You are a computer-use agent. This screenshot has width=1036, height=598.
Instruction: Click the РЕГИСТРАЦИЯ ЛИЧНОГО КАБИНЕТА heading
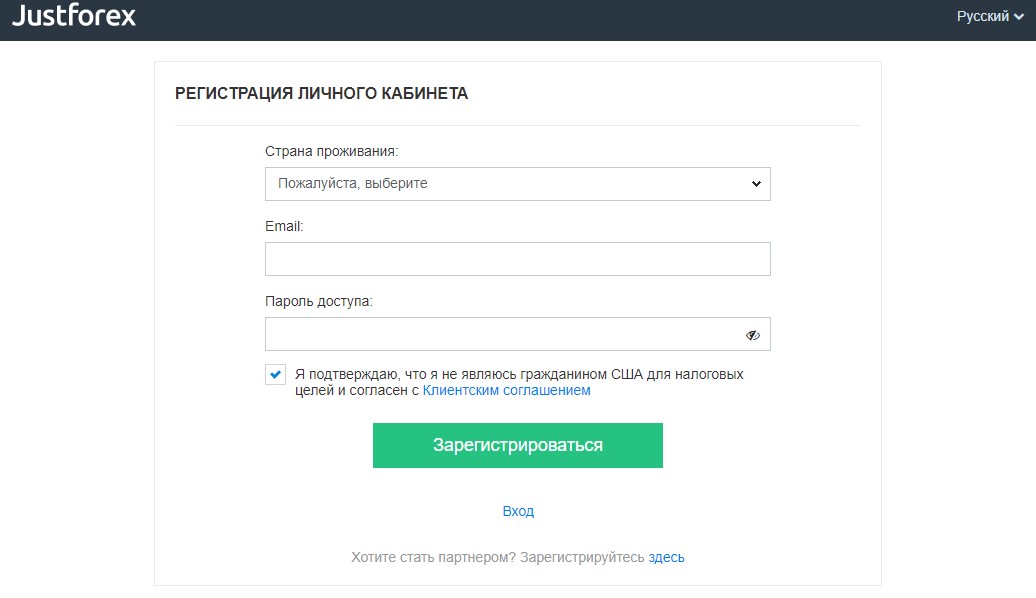point(320,93)
